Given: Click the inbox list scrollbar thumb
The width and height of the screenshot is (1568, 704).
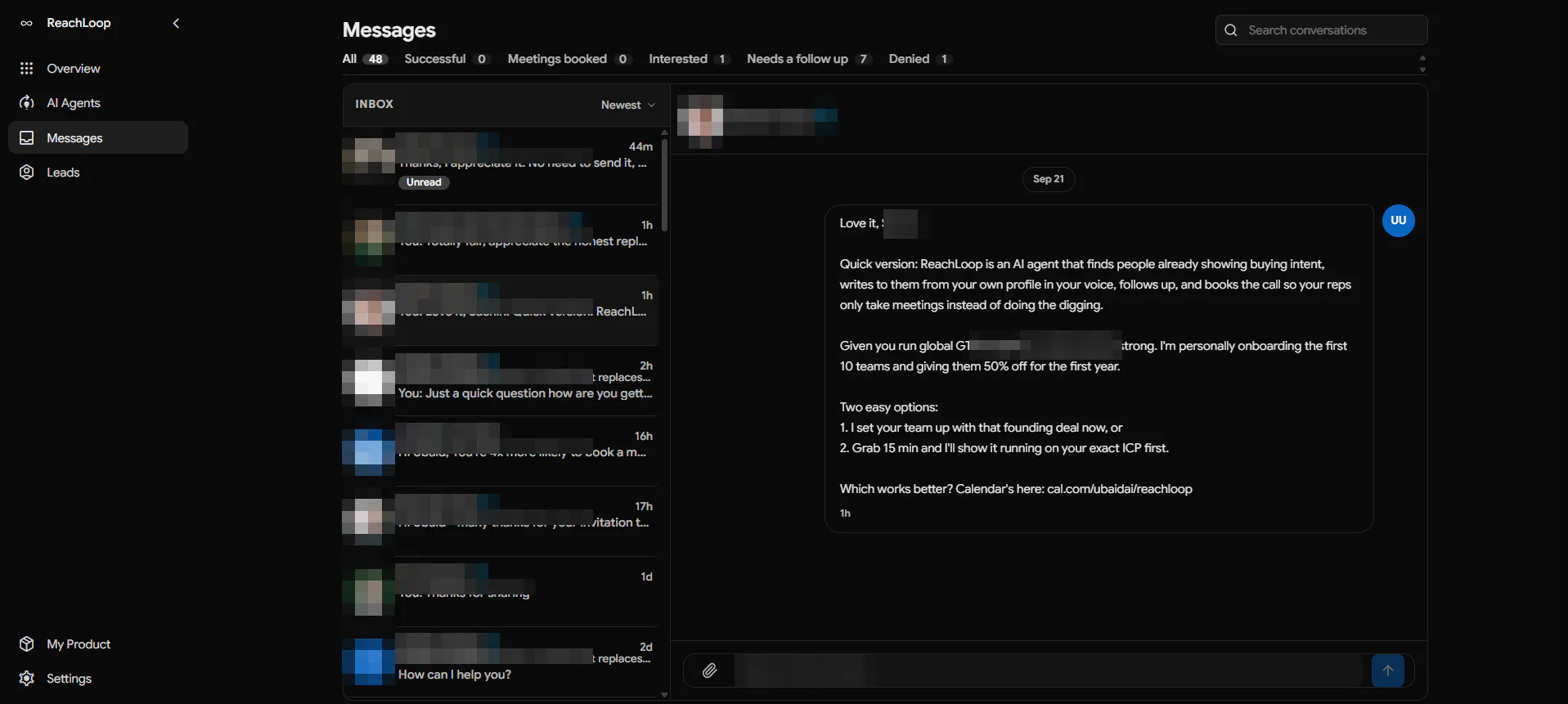Looking at the screenshot, I should [664, 184].
